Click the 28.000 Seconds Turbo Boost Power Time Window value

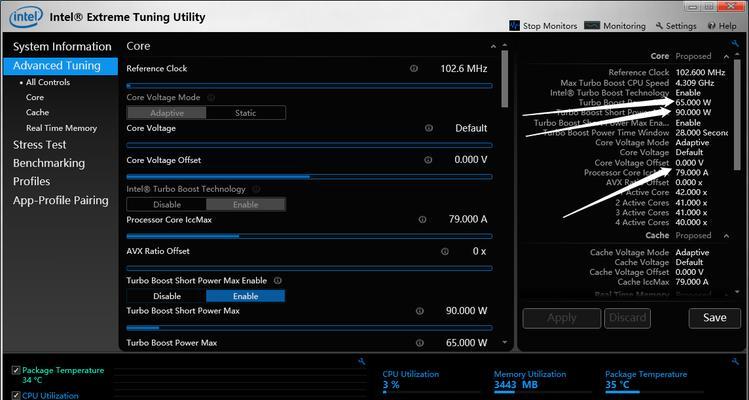click(702, 133)
